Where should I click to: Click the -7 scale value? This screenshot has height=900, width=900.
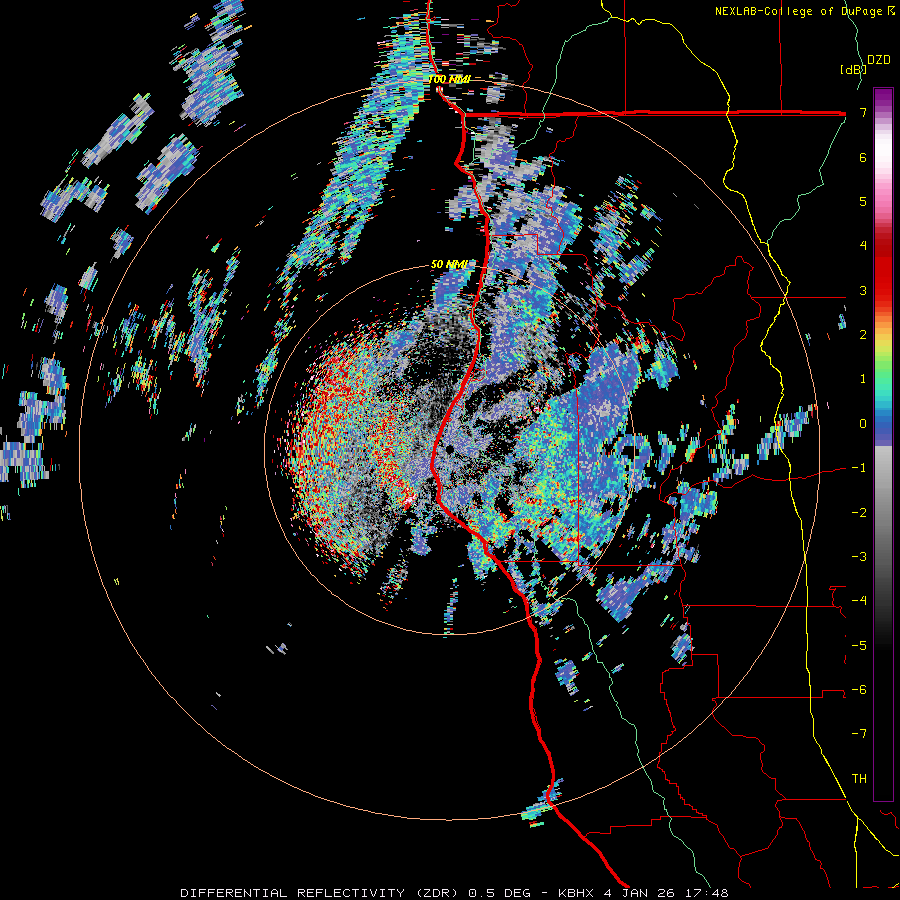point(859,734)
